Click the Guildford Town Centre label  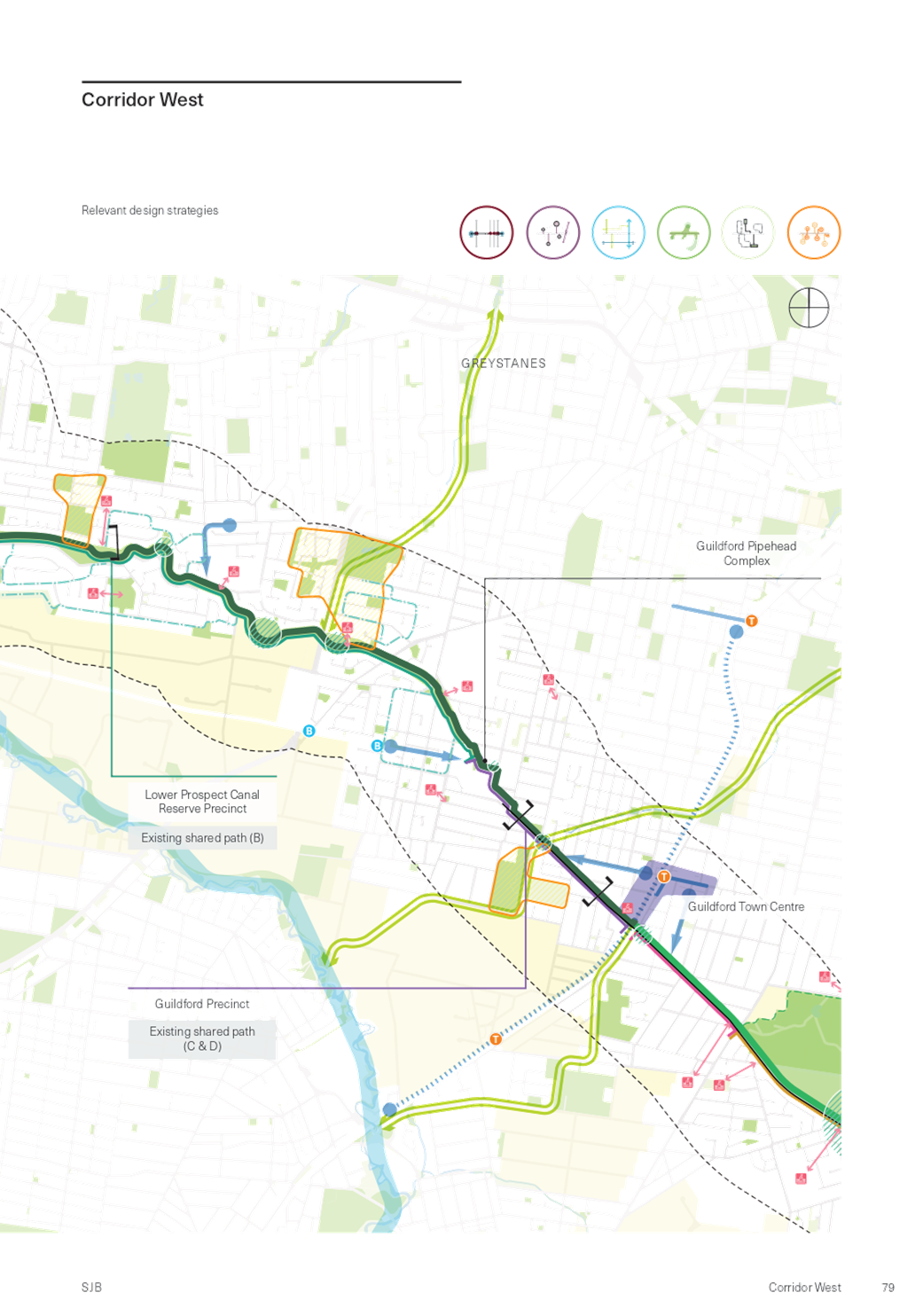(746, 906)
